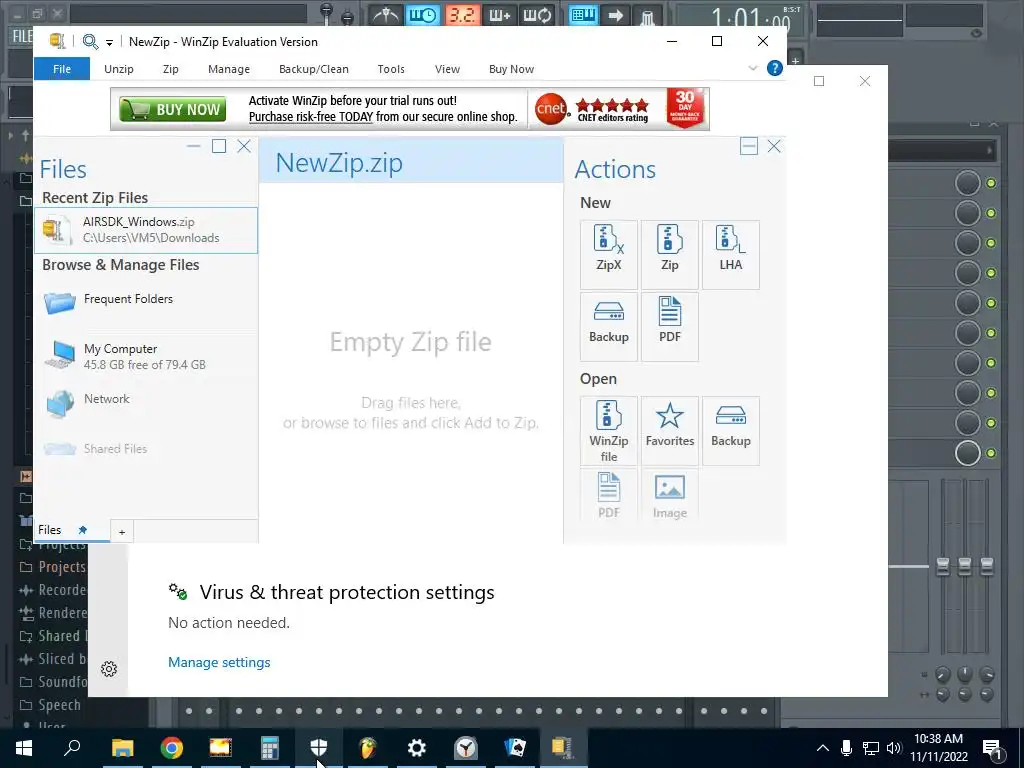Click the PDF icon under New

(x=669, y=327)
